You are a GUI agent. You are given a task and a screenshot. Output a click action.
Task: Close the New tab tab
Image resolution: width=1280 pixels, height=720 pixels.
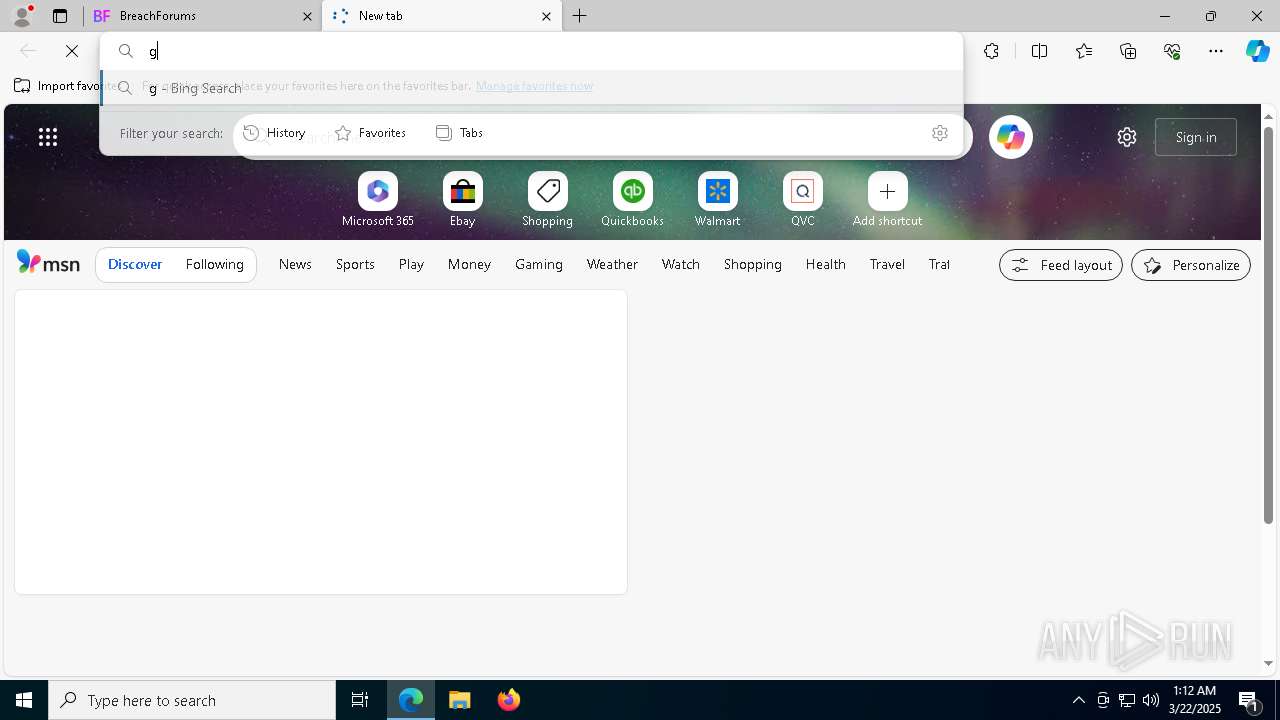point(546,16)
